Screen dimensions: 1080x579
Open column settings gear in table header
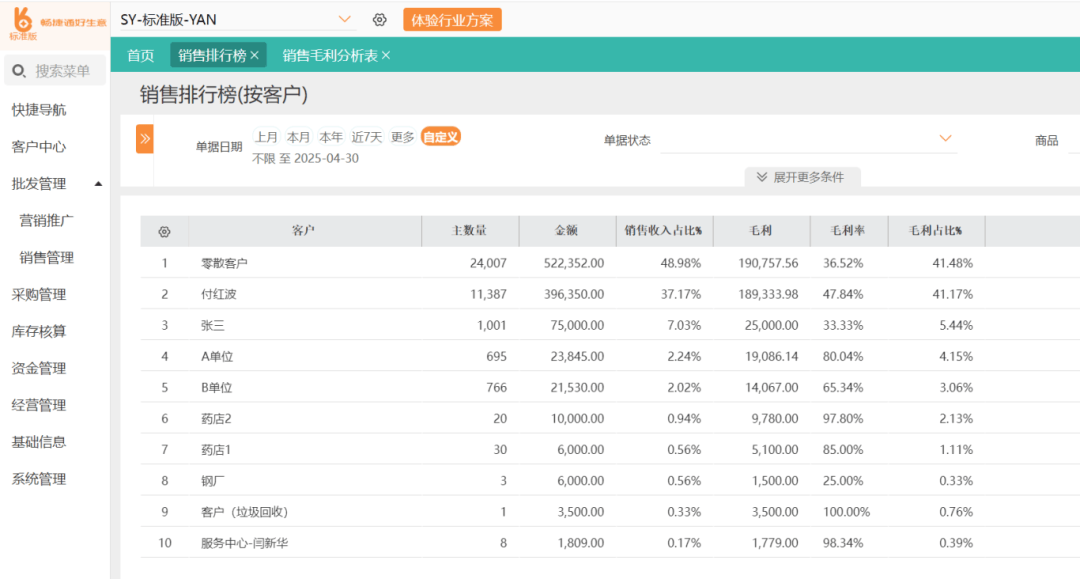(x=163, y=230)
